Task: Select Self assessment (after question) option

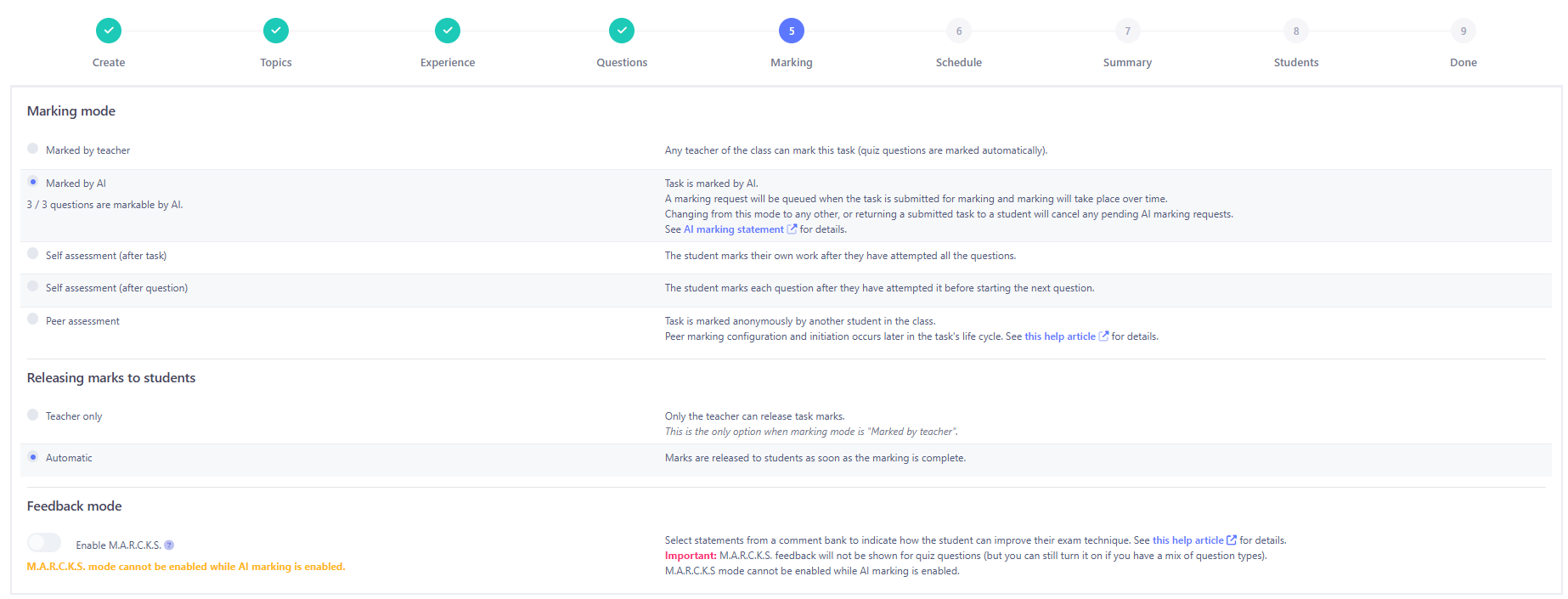Action: pyautogui.click(x=33, y=286)
